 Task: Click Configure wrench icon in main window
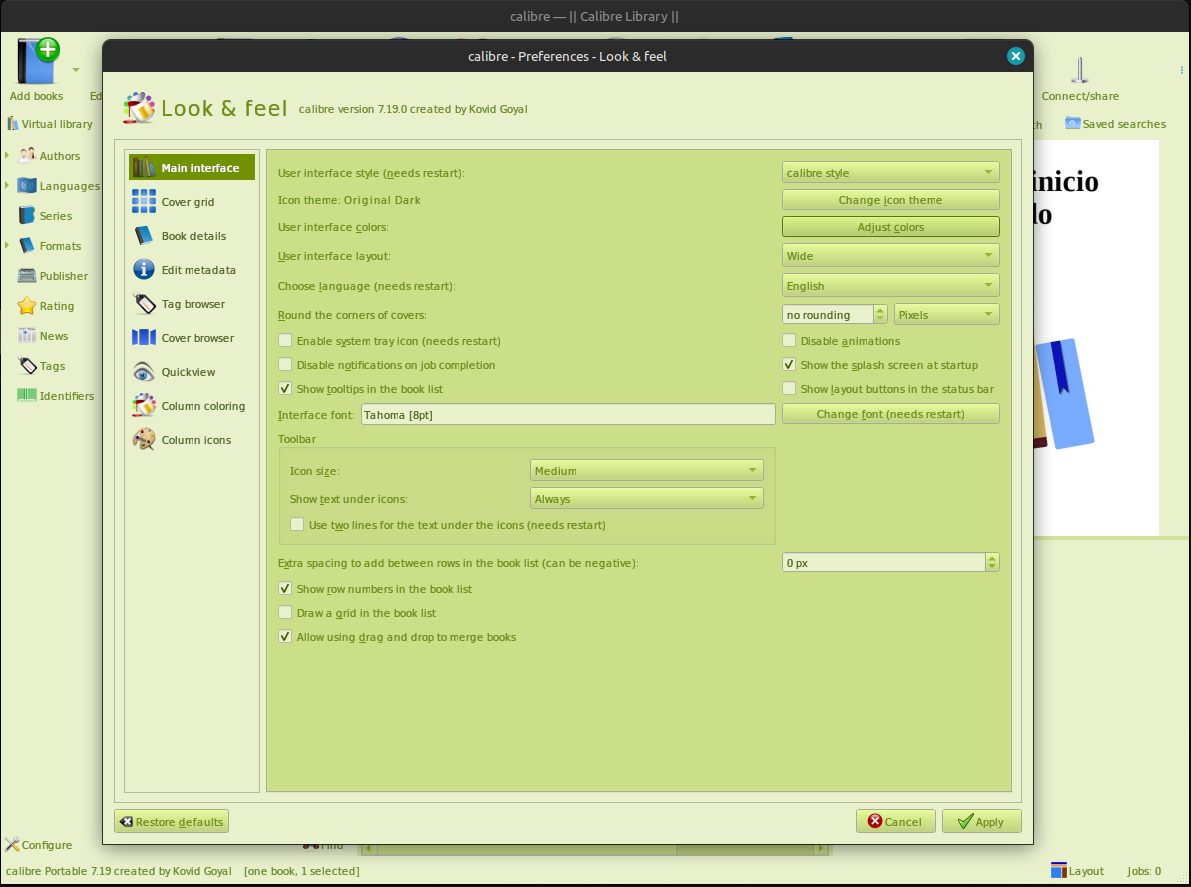coord(12,844)
